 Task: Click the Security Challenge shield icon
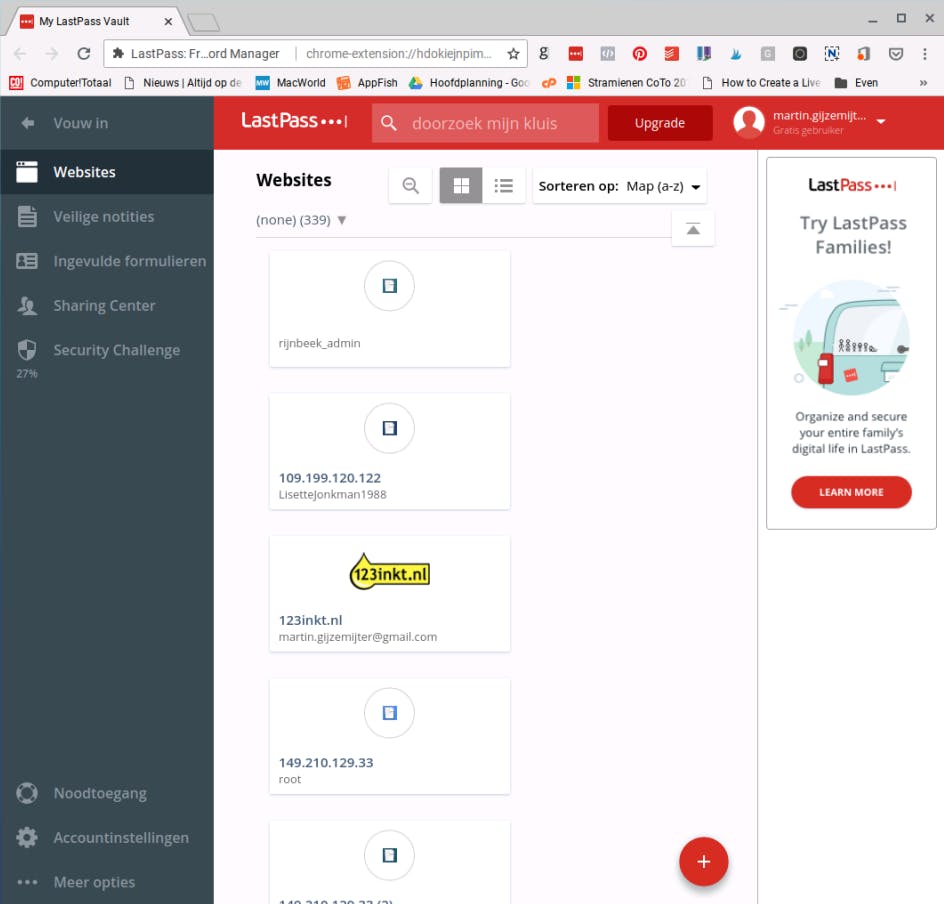tap(27, 350)
